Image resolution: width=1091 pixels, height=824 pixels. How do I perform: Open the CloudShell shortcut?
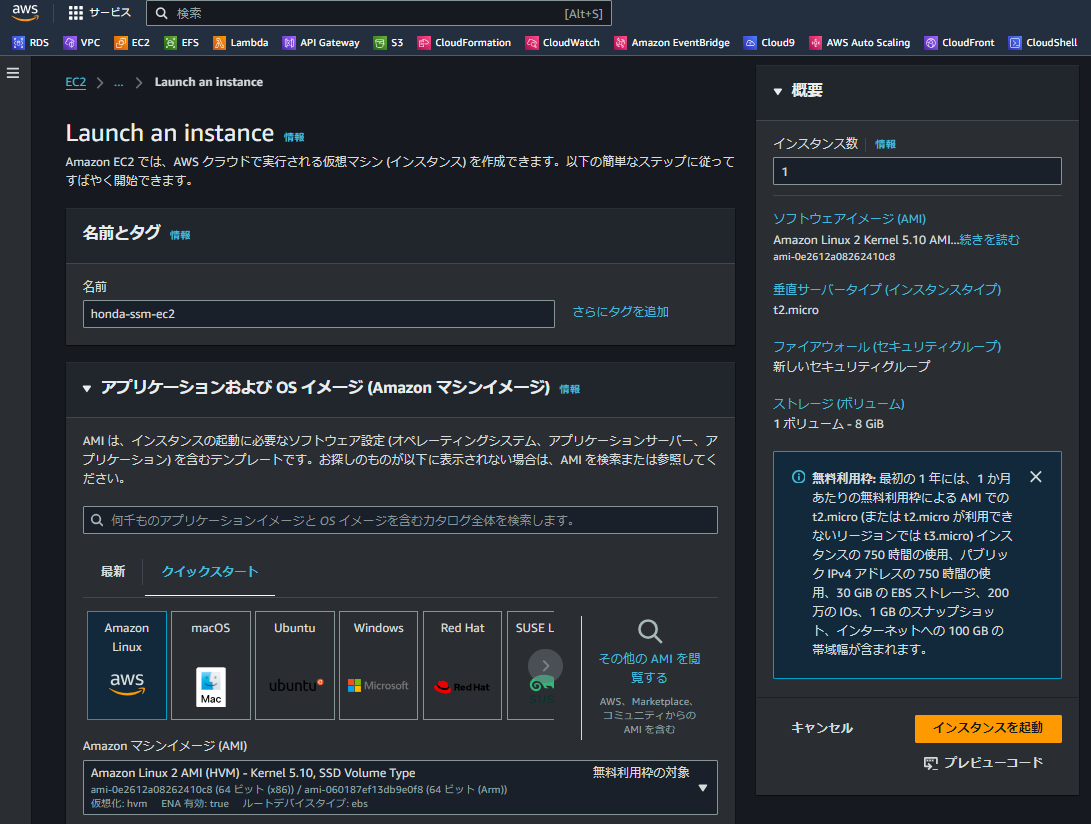click(x=1043, y=42)
